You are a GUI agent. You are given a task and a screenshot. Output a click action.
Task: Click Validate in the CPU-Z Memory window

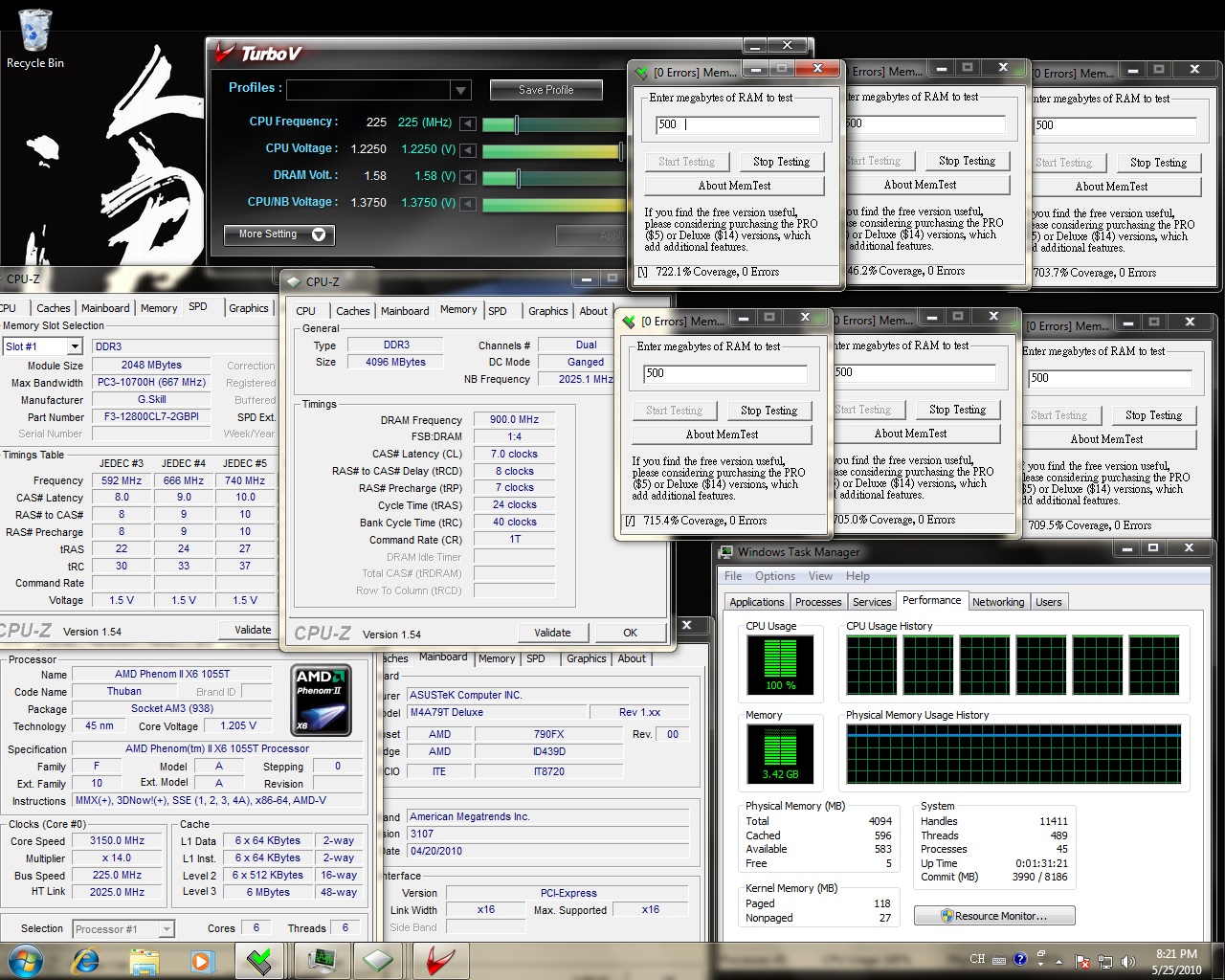point(552,633)
